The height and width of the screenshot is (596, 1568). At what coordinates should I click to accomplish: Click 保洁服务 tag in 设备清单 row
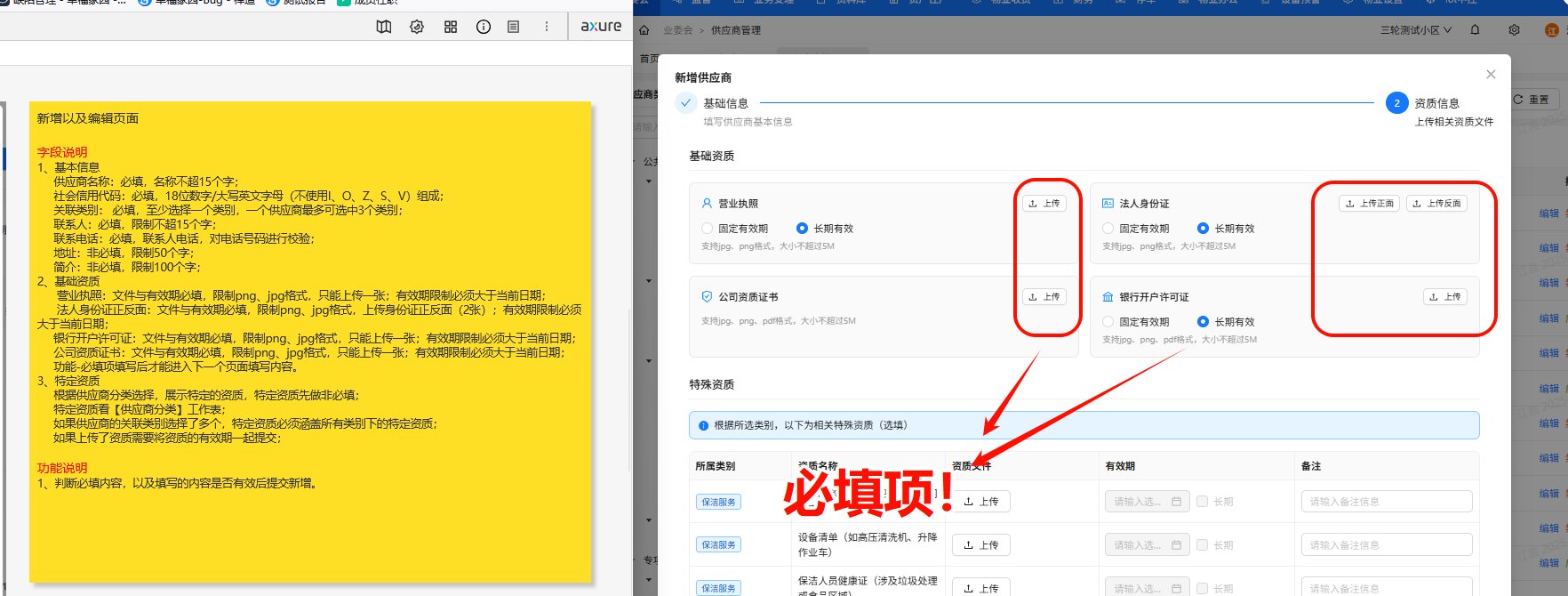pos(718,545)
